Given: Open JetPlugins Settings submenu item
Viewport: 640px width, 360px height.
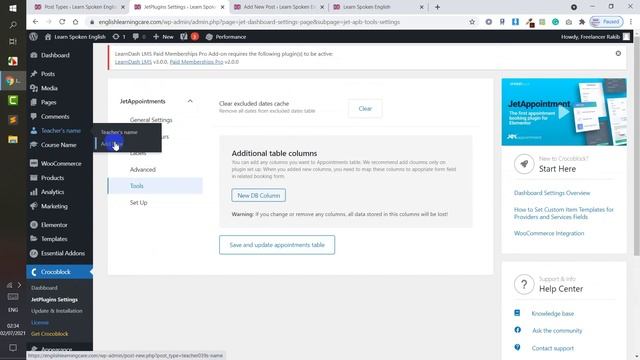Looking at the screenshot, I should [54, 300].
